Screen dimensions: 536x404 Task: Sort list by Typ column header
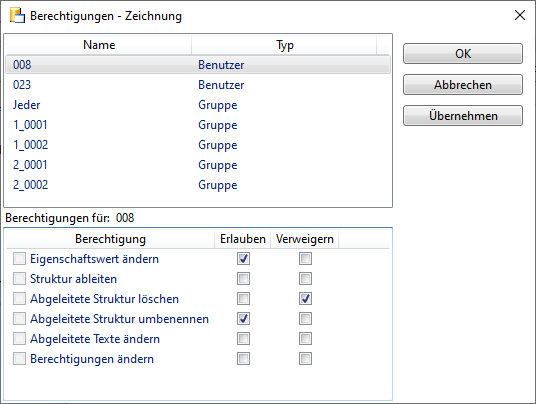[x=284, y=45]
